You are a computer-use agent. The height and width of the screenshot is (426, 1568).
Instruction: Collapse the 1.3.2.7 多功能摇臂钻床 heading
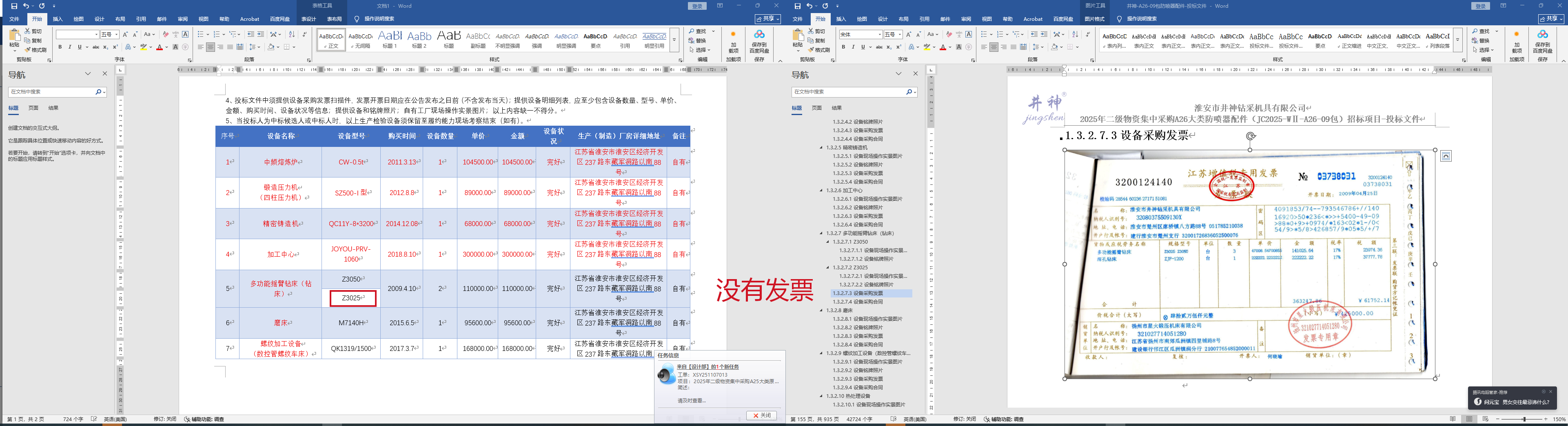pyautogui.click(x=821, y=233)
